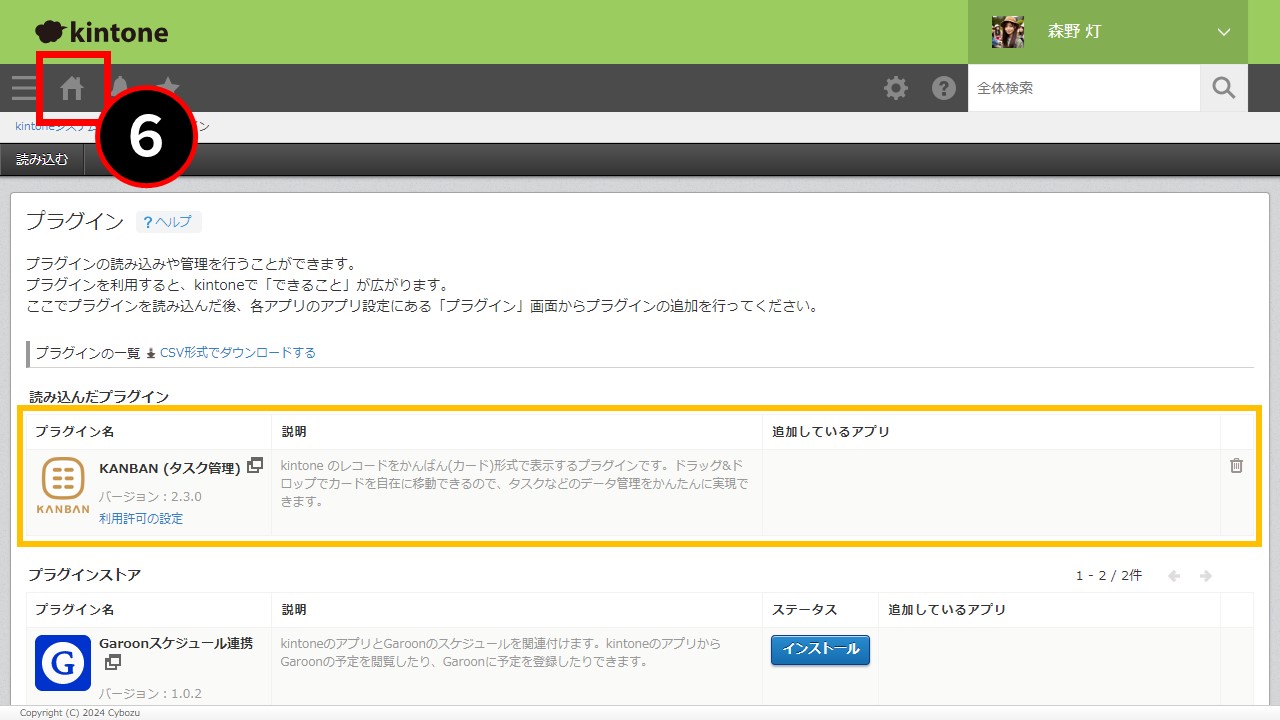Go to the kintone home portal icon
The image size is (1280, 720).
pos(72,88)
